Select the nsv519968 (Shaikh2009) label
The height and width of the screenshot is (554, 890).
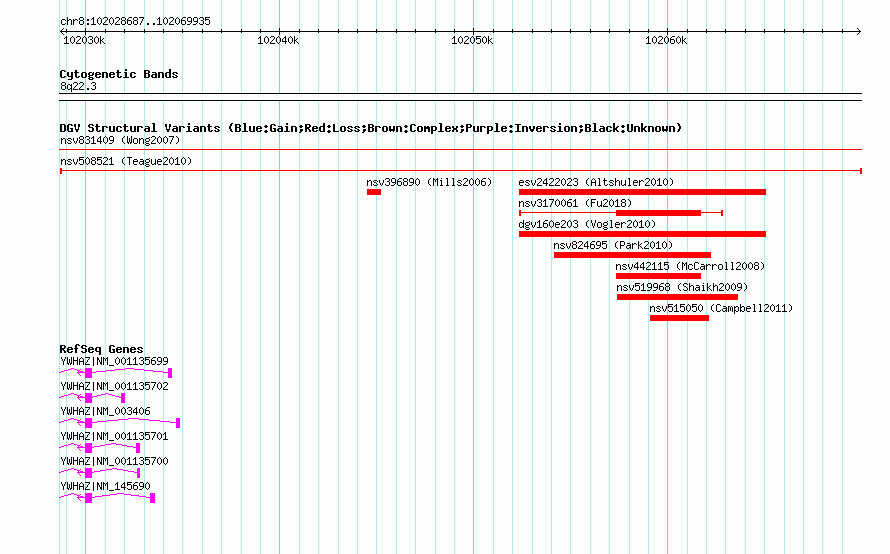pos(682,287)
